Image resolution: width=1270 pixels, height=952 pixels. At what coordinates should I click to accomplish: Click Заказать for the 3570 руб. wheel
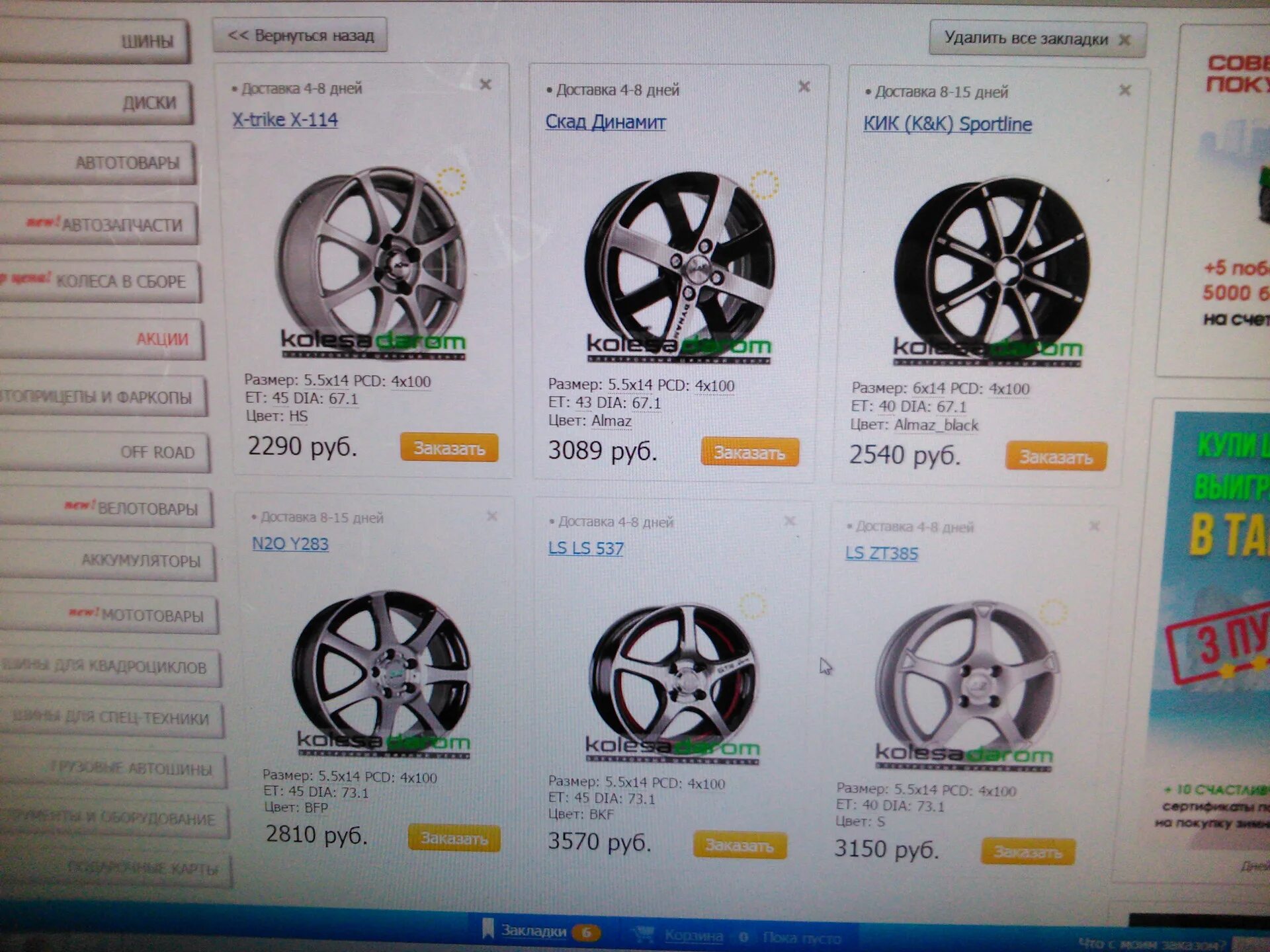click(740, 845)
